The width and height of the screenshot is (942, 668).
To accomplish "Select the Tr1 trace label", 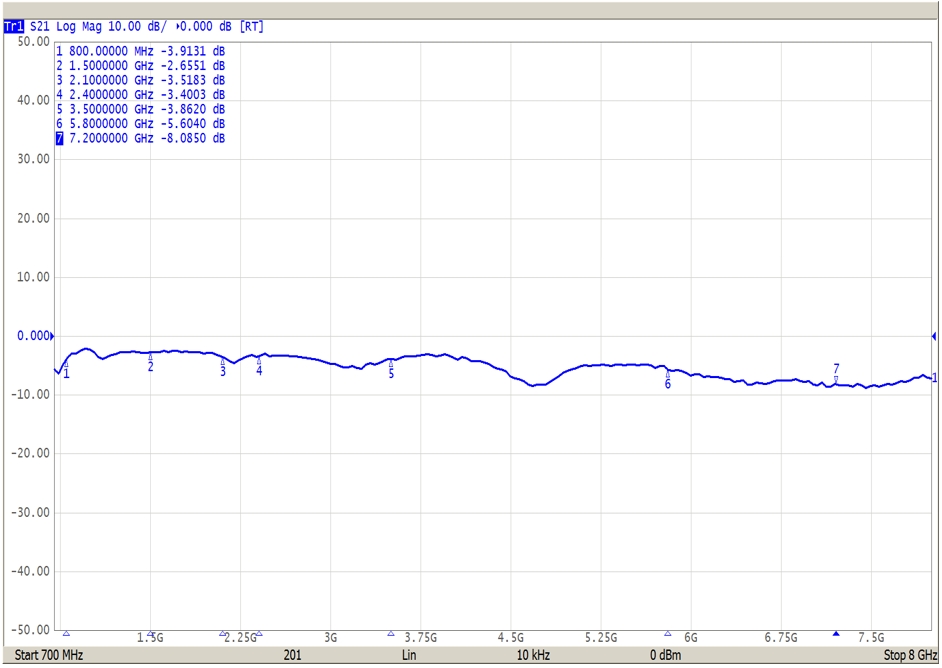I will (x=13, y=27).
